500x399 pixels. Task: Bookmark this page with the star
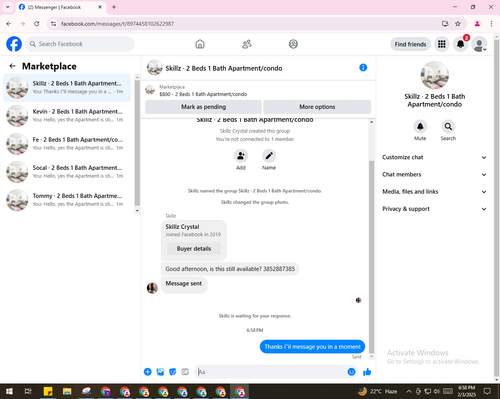point(458,24)
